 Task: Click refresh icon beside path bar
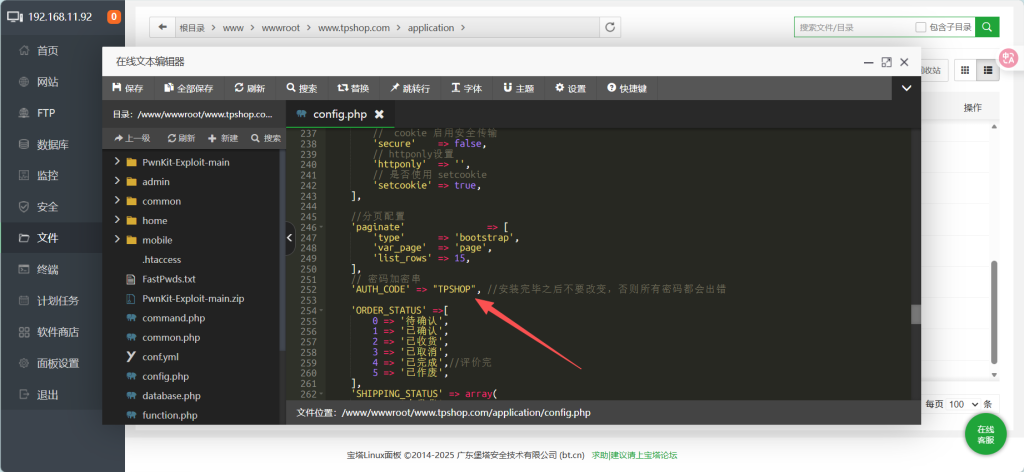[x=610, y=27]
